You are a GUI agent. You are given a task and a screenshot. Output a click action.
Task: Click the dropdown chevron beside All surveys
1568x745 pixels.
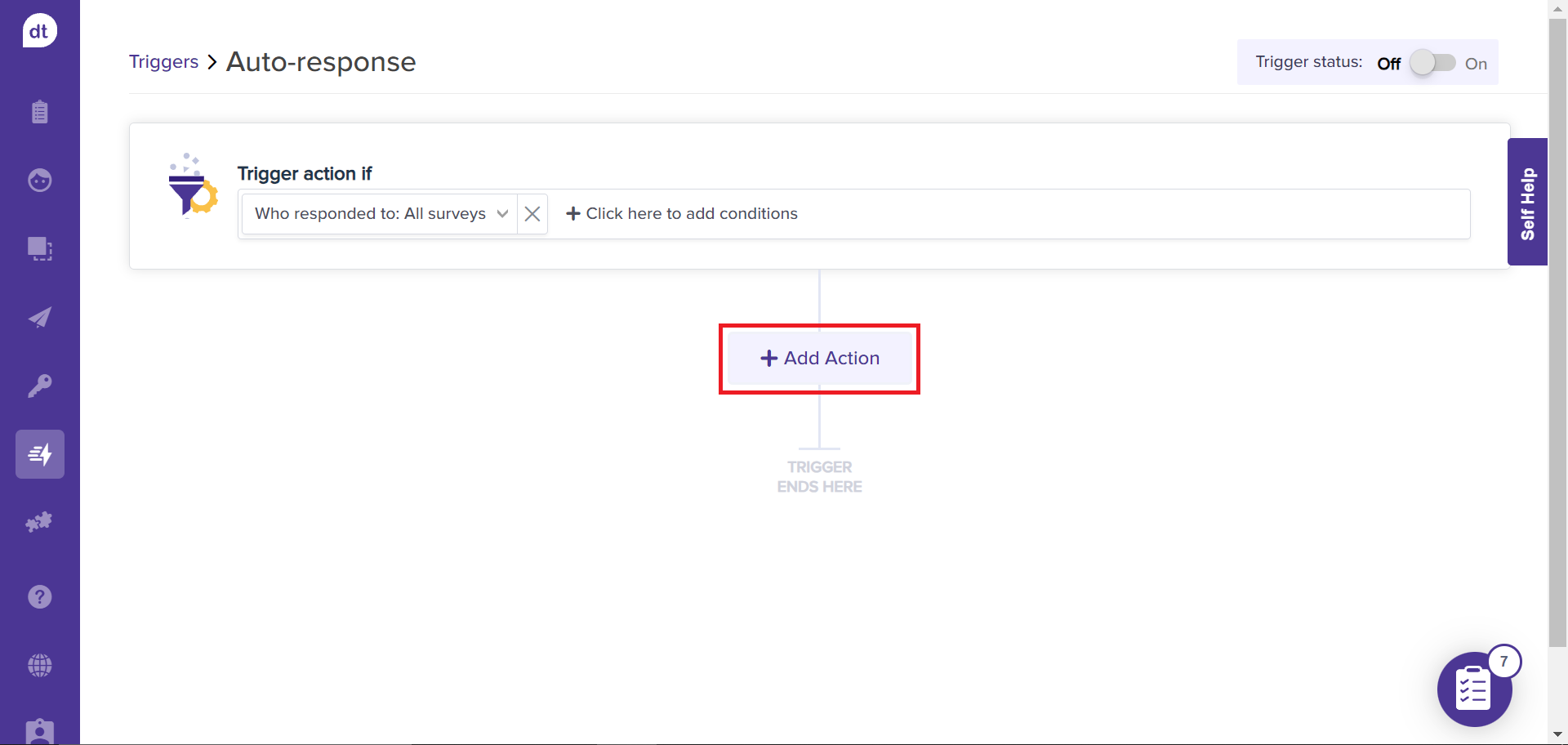[x=502, y=214]
